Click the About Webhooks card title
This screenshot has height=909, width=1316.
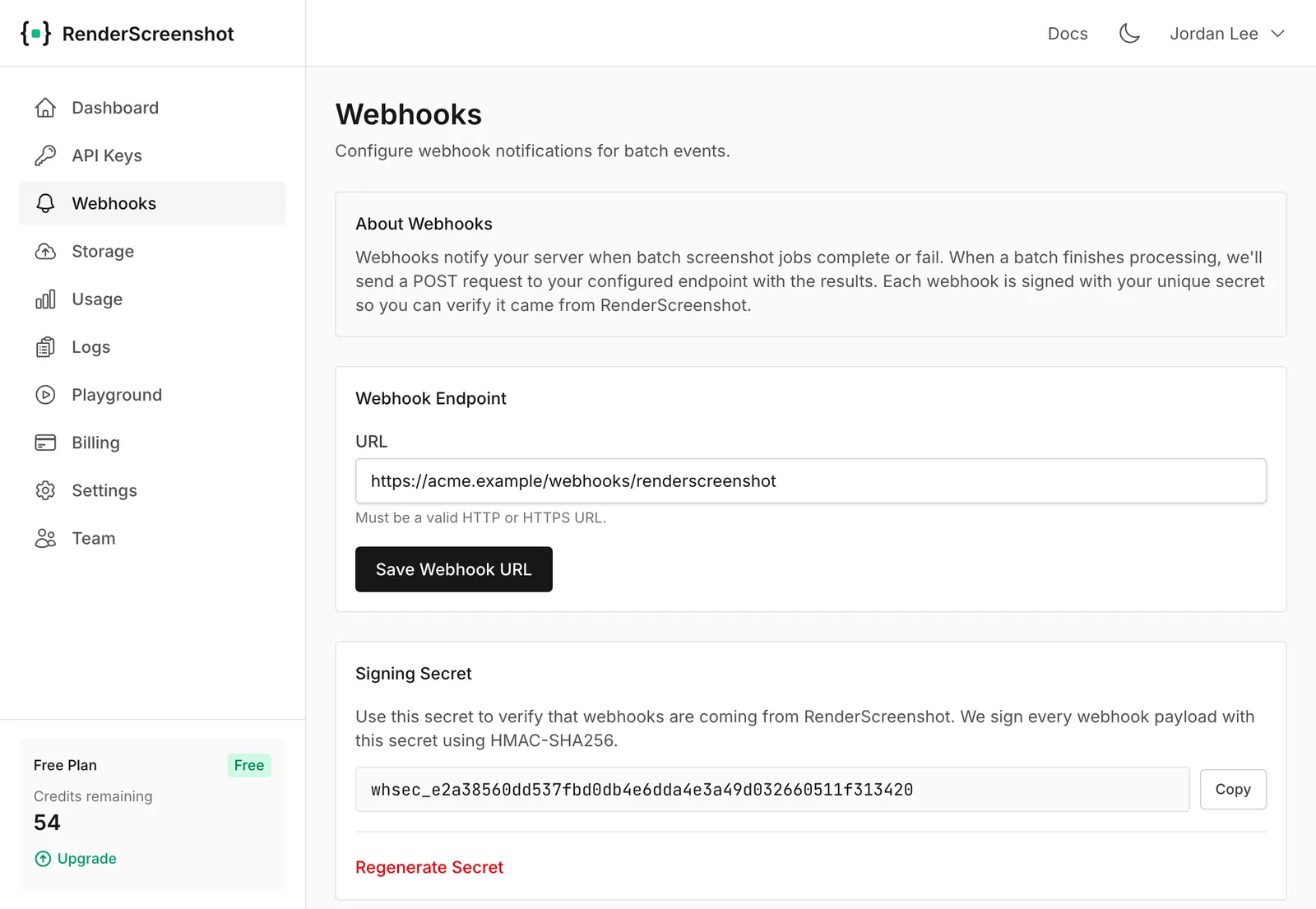tap(424, 224)
